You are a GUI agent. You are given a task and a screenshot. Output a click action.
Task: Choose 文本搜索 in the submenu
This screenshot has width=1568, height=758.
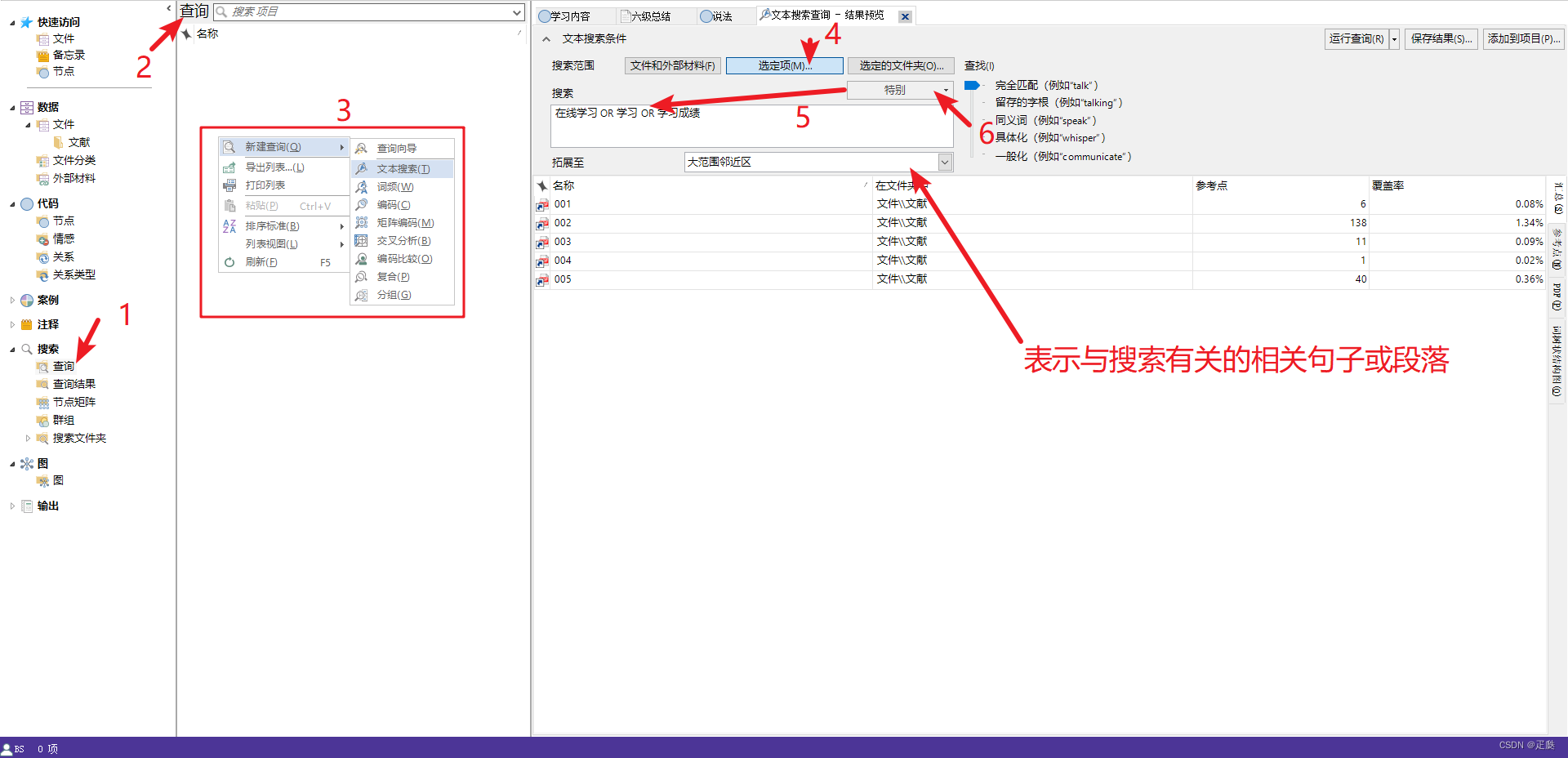(x=403, y=169)
